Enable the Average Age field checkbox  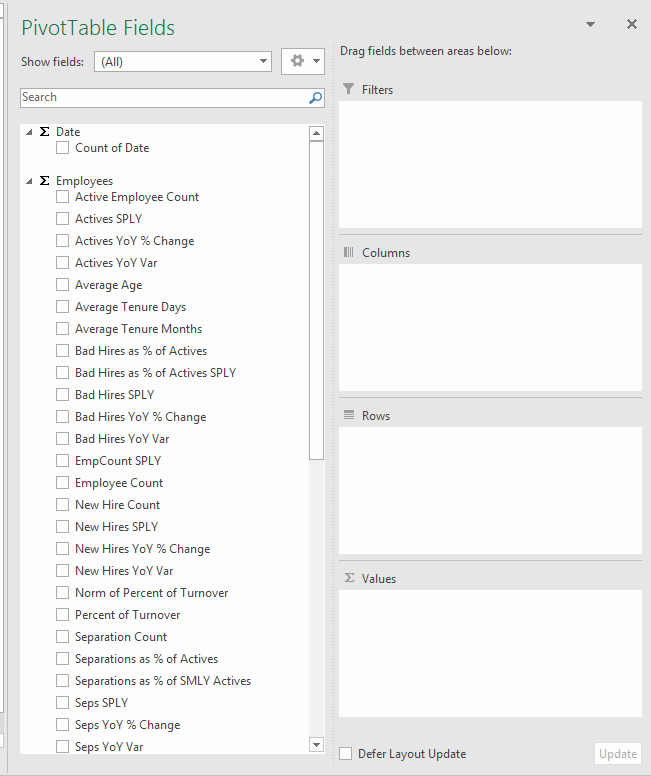tap(63, 285)
